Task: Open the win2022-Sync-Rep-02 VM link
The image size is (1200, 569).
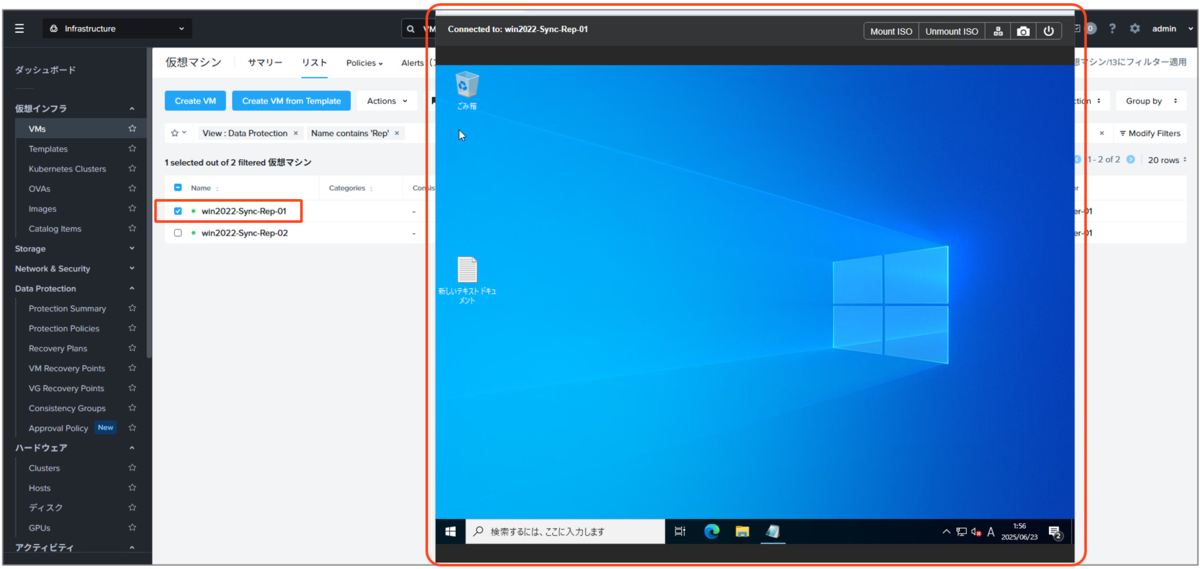Action: pyautogui.click(x=244, y=233)
